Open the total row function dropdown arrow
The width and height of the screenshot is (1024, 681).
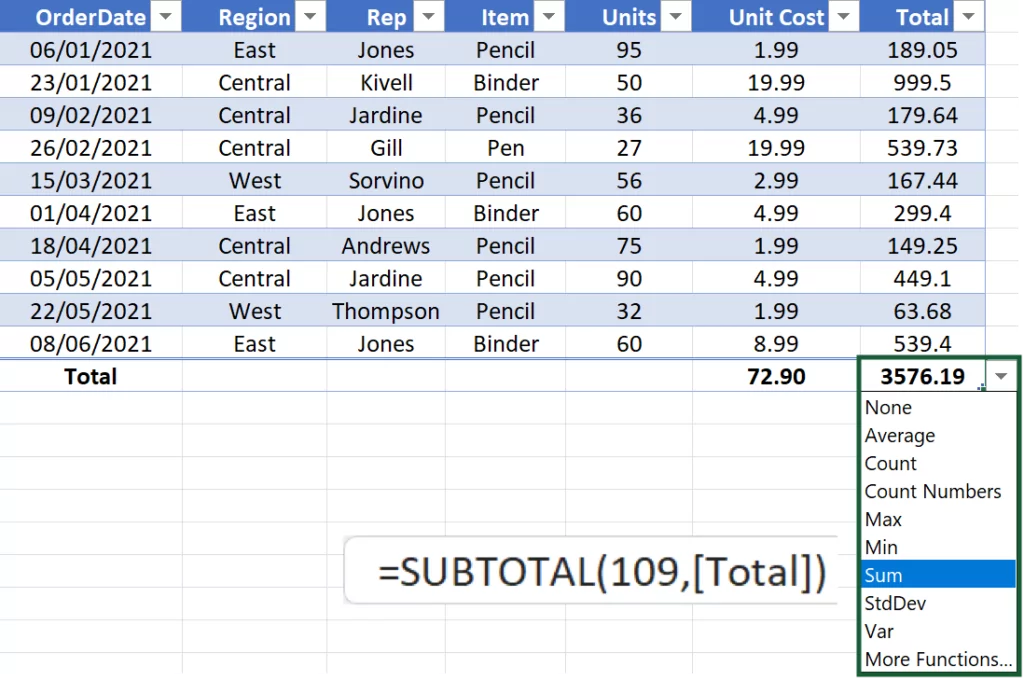[x=1001, y=376]
